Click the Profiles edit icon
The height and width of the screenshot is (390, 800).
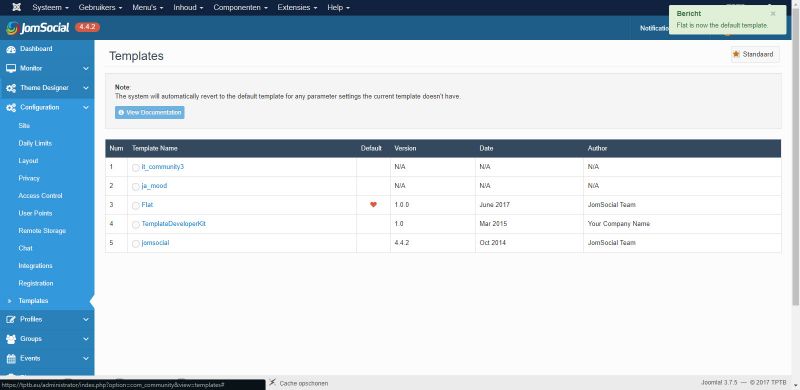(x=11, y=320)
